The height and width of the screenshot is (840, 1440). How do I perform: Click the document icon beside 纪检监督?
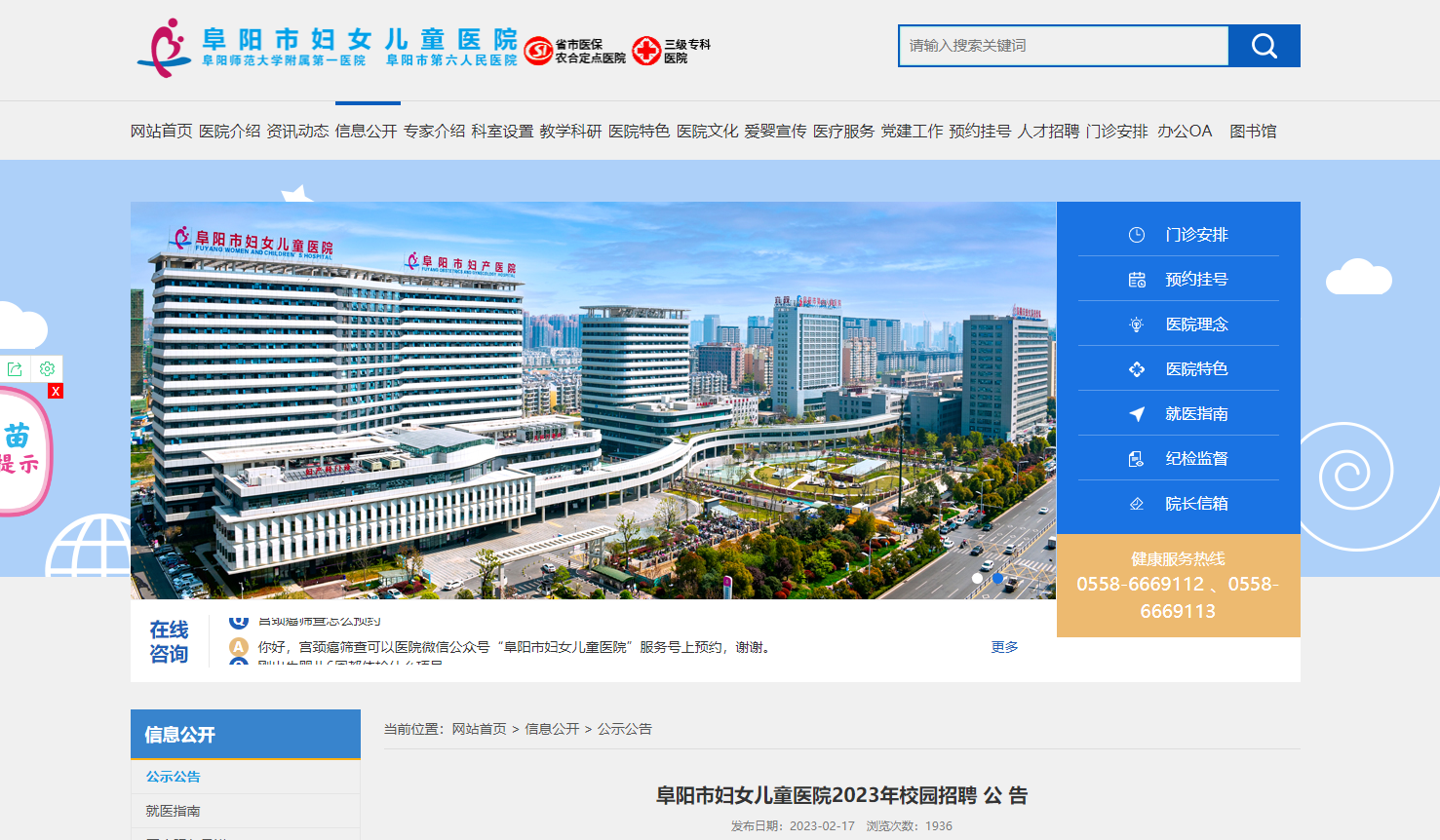click(x=1137, y=459)
